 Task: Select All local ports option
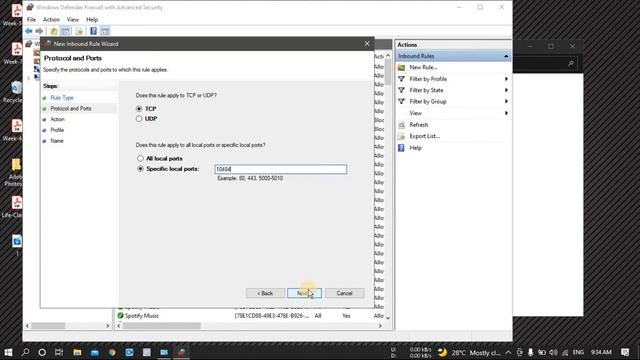coord(140,158)
